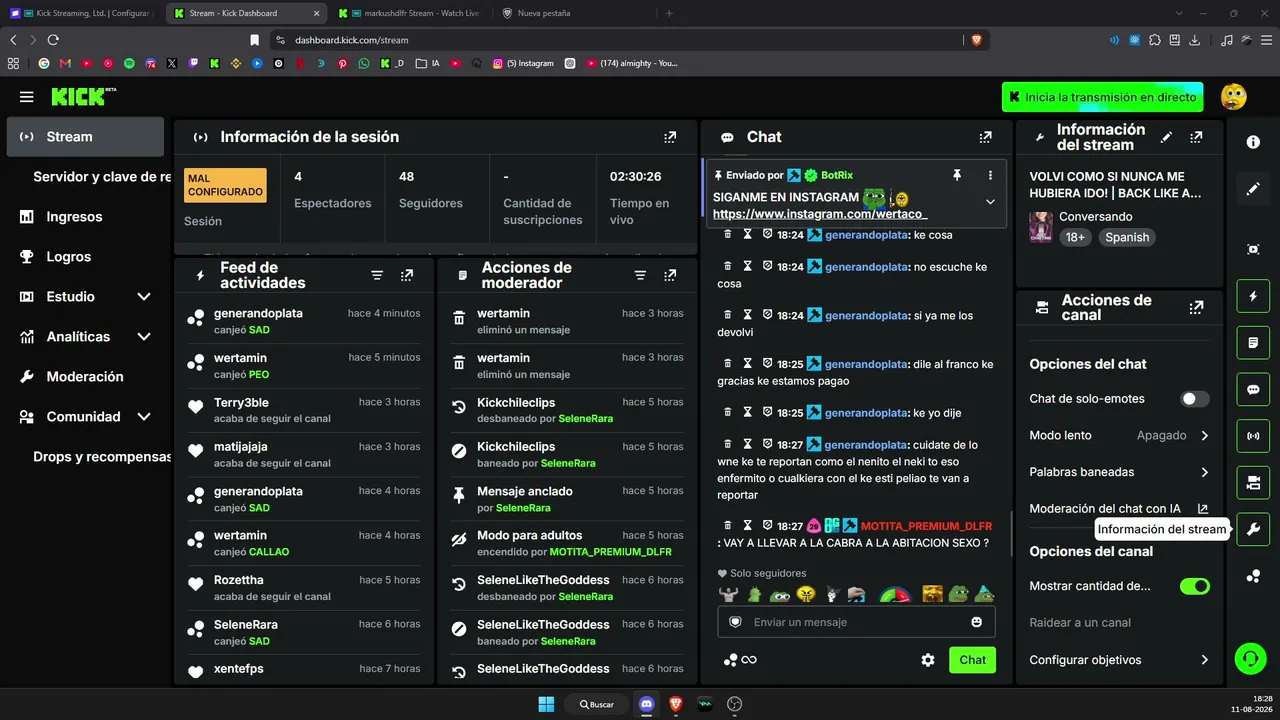Open Discord from the Windows taskbar

646,704
